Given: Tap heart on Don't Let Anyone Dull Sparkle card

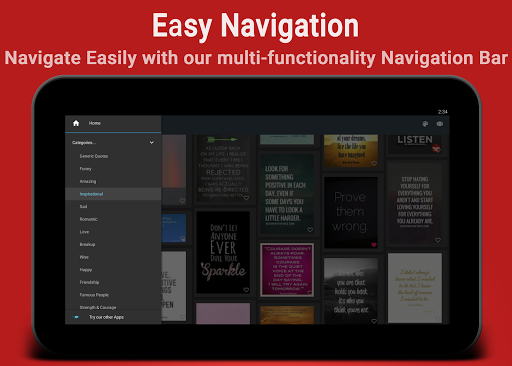Looking at the screenshot, I should pos(246,290).
